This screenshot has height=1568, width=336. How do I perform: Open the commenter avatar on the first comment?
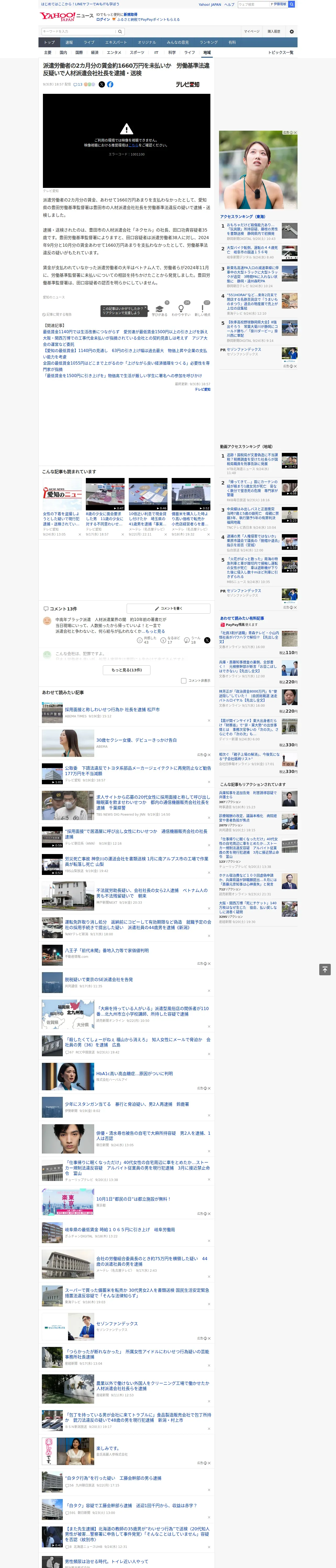pyautogui.click(x=47, y=621)
